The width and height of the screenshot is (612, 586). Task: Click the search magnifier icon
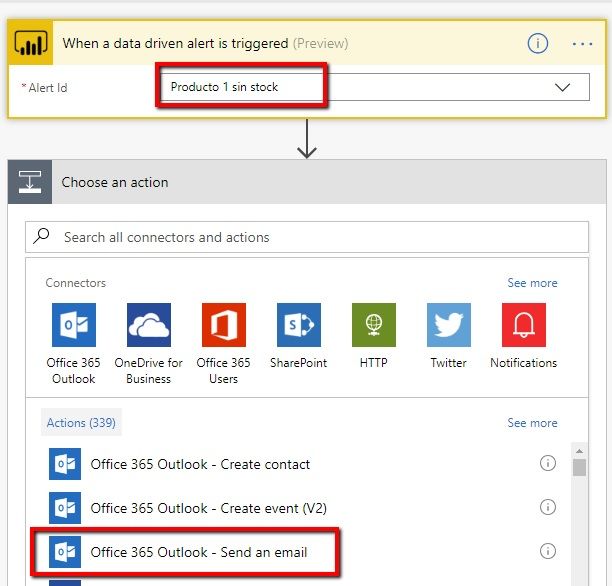(x=41, y=236)
